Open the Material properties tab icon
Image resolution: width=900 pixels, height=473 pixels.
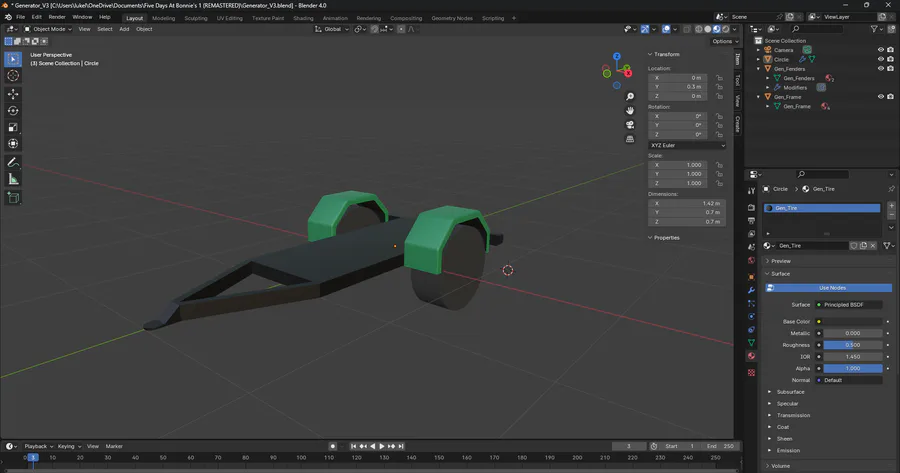pos(751,356)
